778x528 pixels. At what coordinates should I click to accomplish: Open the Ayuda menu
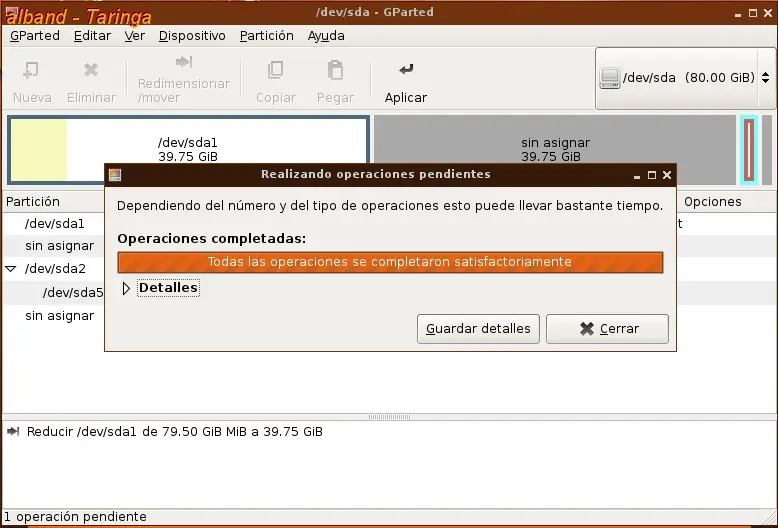tap(326, 36)
